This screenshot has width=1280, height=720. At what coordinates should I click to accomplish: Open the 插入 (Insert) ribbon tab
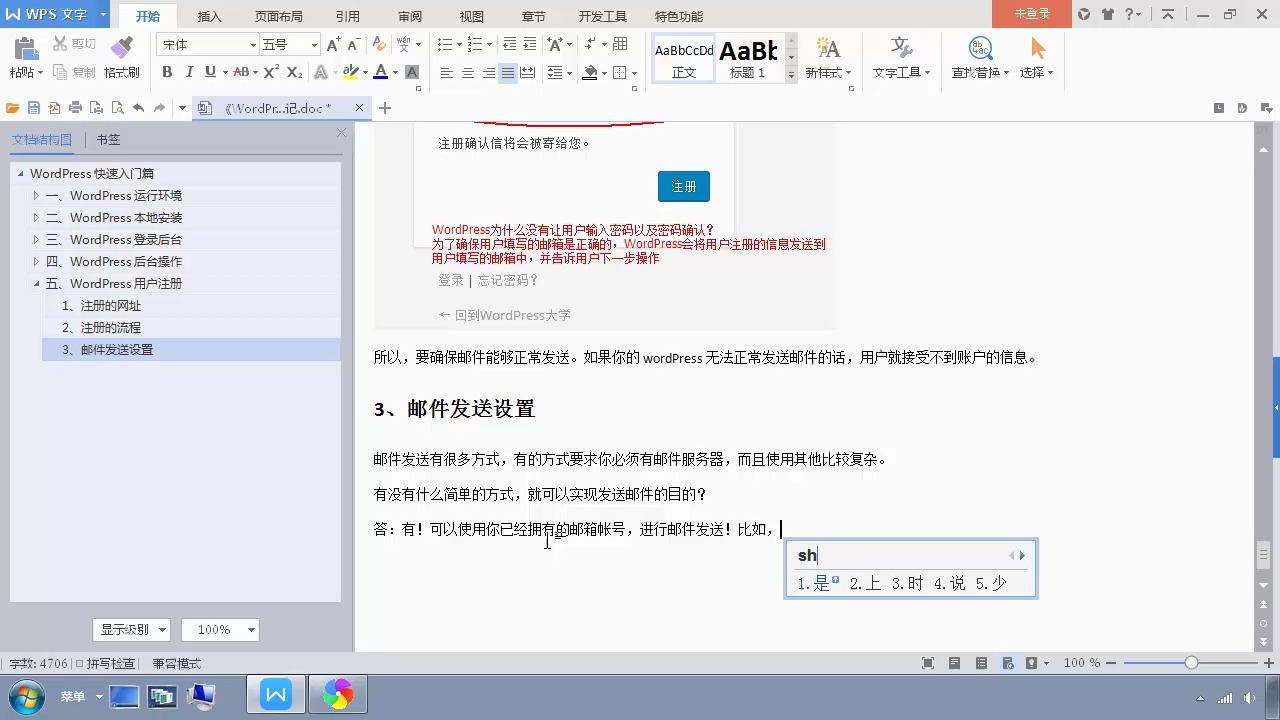(x=210, y=16)
